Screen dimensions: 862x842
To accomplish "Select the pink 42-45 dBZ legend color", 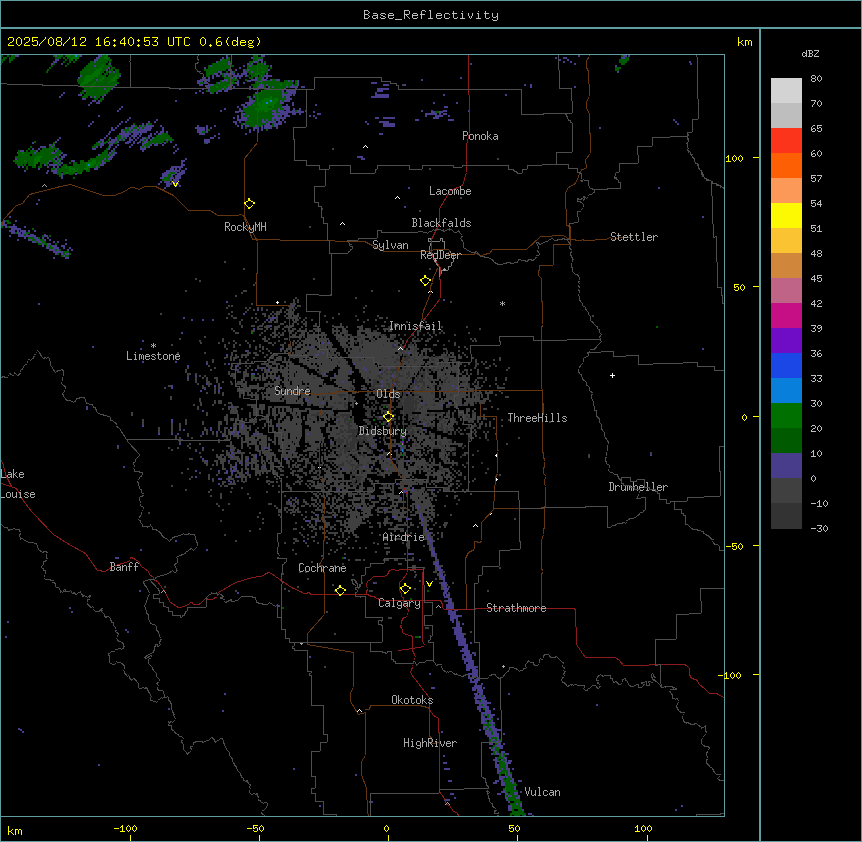I will pos(786,291).
